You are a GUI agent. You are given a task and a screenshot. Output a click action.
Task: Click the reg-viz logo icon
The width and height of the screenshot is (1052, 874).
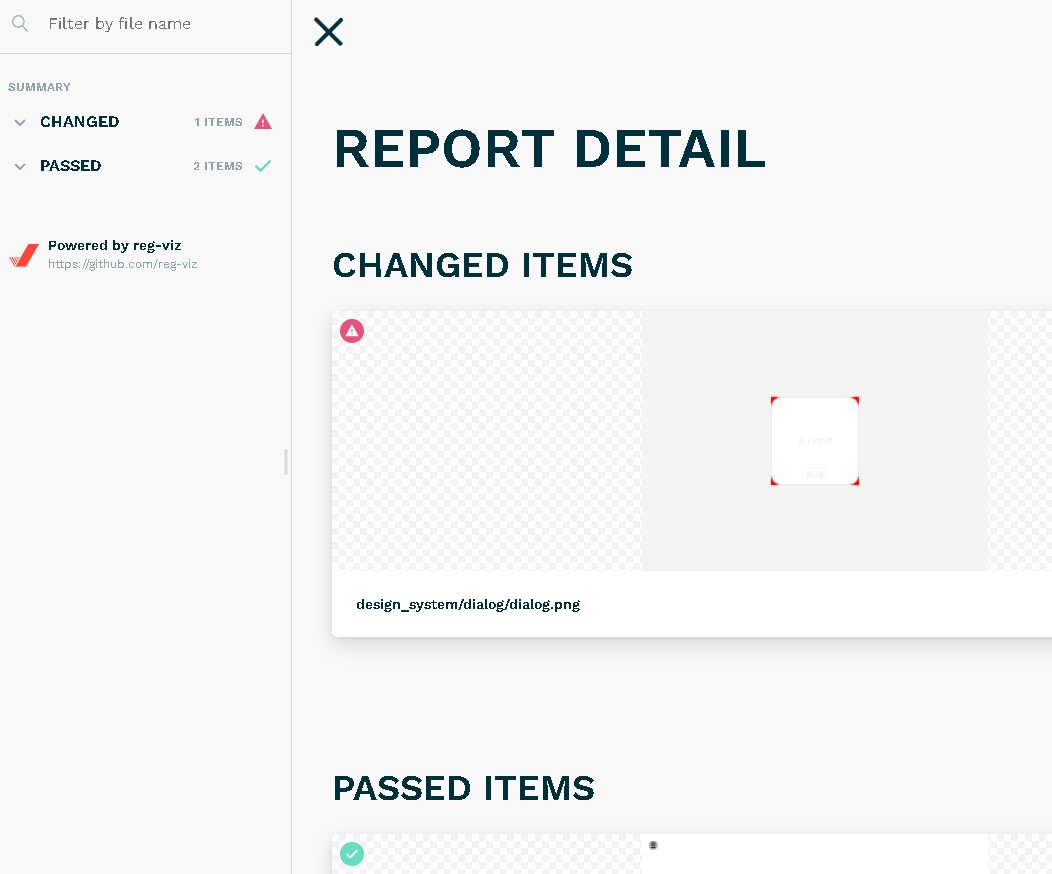coord(24,255)
